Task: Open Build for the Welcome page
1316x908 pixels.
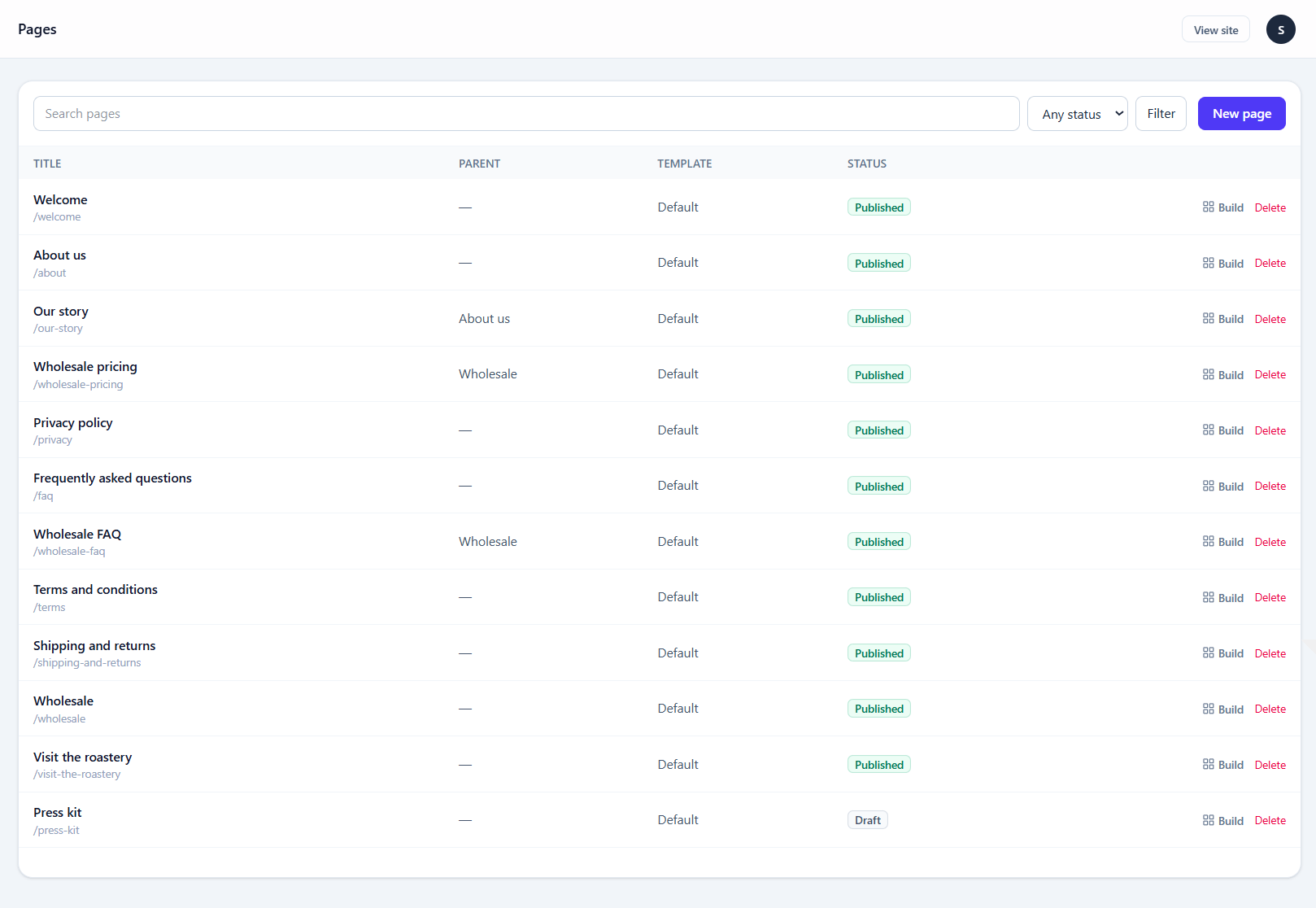Action: point(1222,207)
